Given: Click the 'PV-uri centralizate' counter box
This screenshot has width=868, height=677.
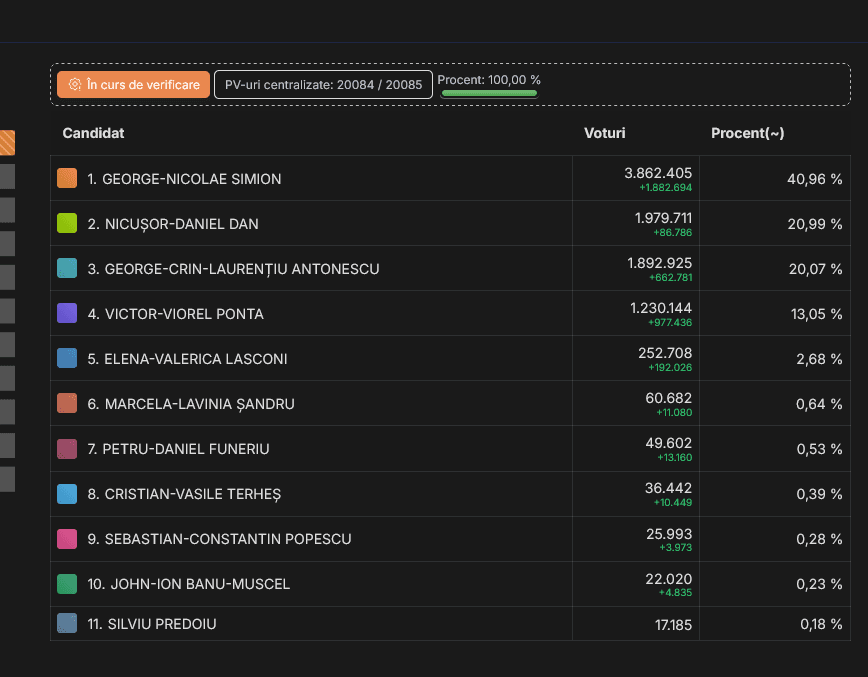Looking at the screenshot, I should (323, 85).
